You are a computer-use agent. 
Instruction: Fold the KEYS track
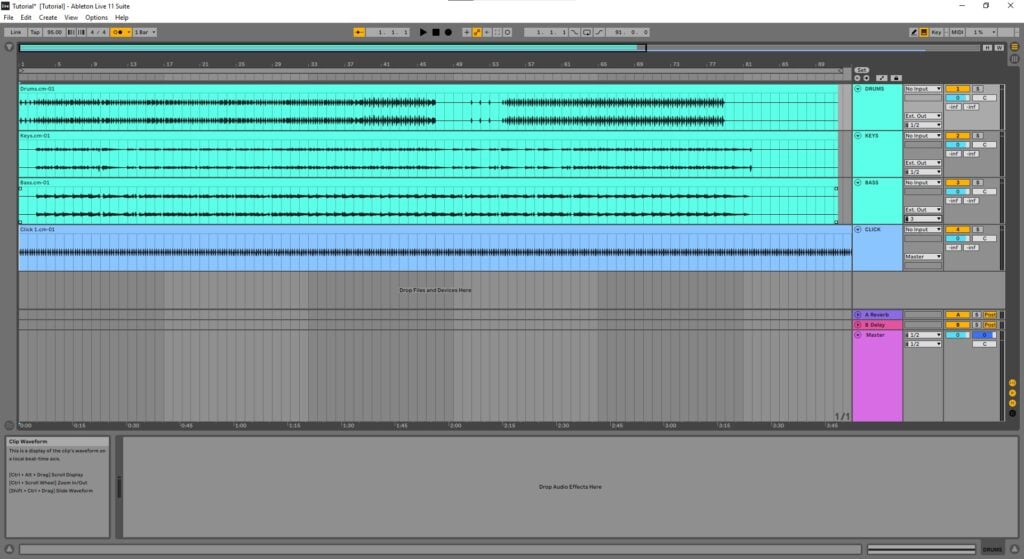pos(858,136)
